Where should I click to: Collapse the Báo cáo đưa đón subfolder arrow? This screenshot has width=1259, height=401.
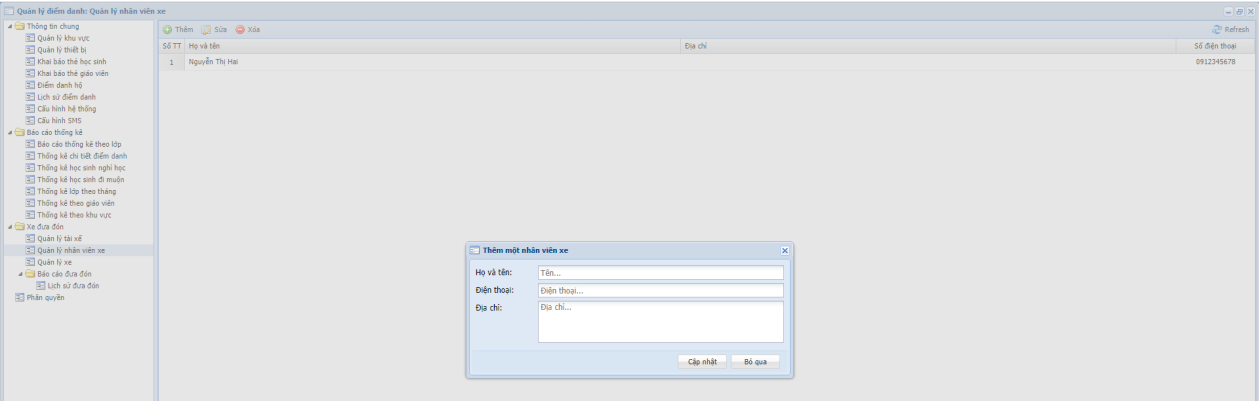[20, 274]
